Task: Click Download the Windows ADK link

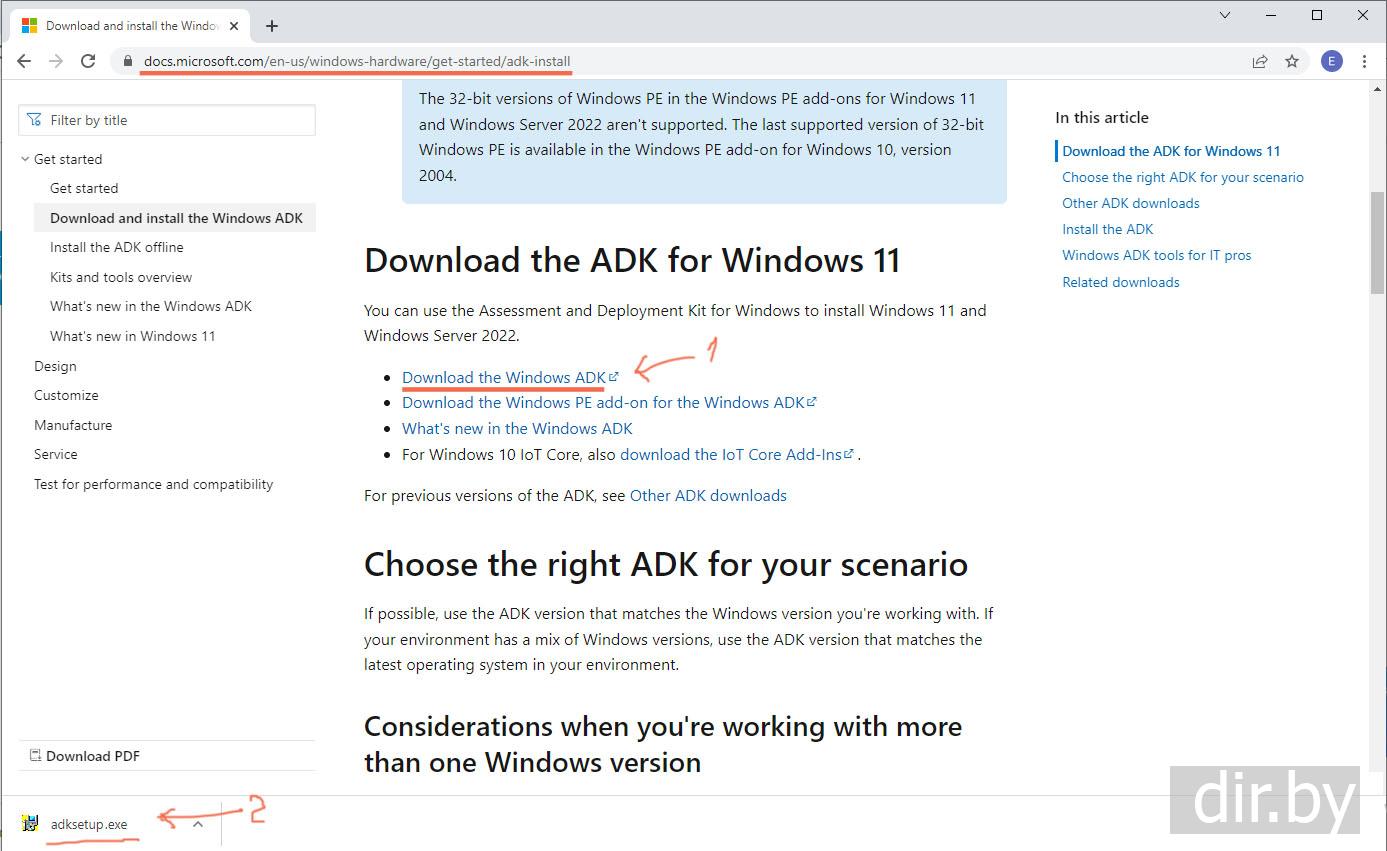Action: pos(504,377)
